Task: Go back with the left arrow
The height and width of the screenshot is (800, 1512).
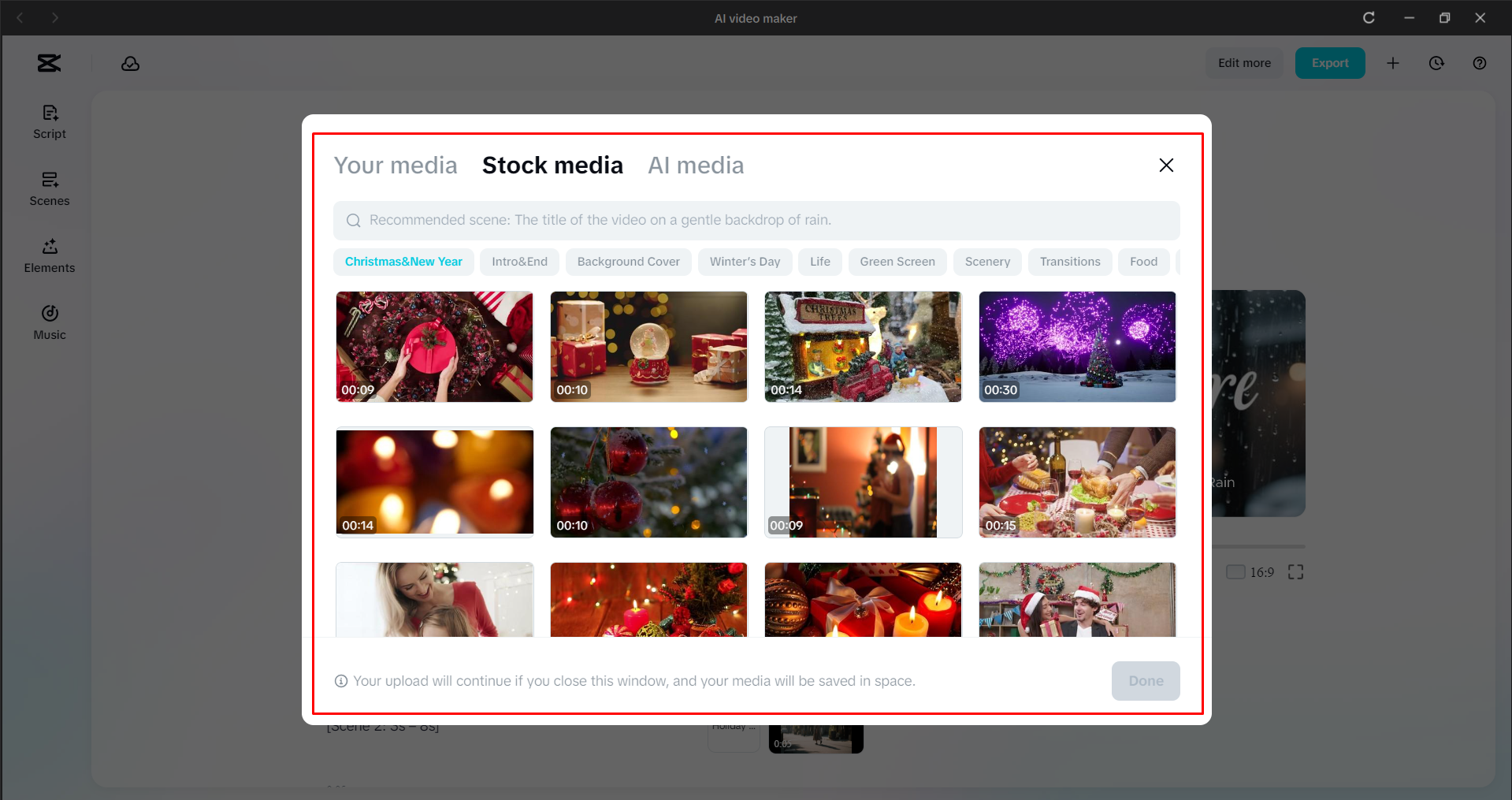Action: (20, 18)
